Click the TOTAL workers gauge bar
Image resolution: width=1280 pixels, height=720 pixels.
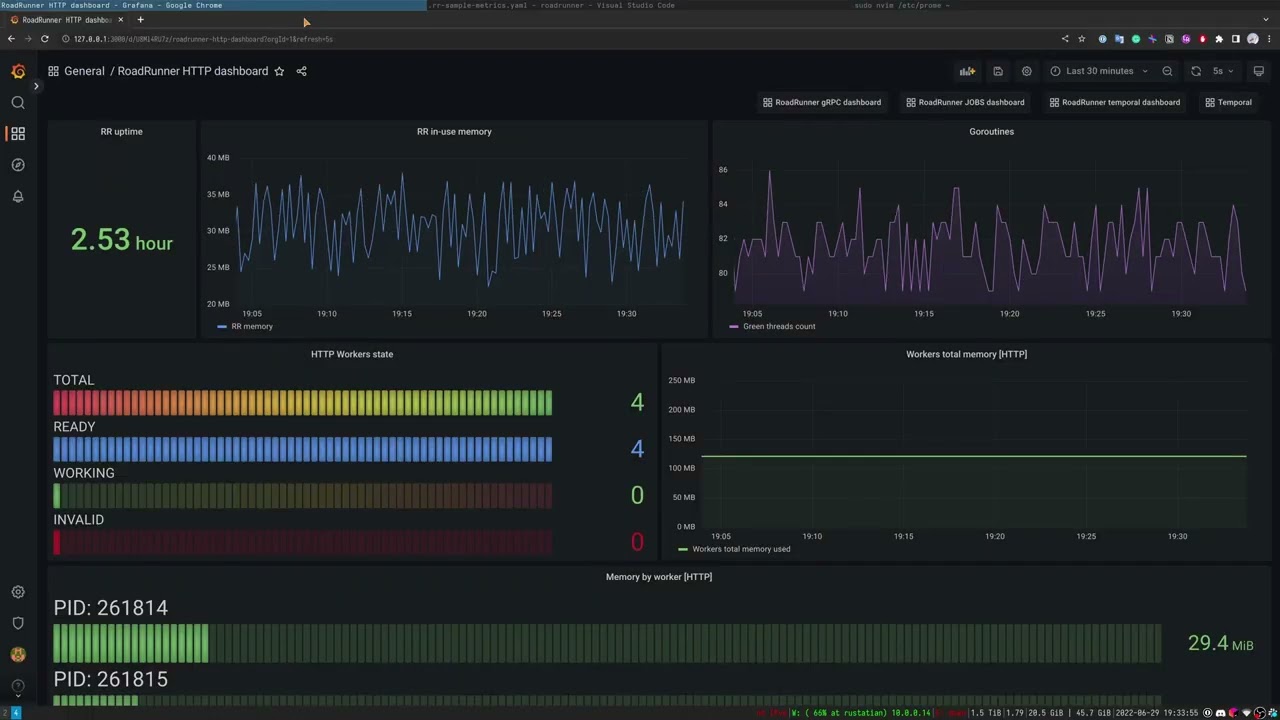[302, 403]
